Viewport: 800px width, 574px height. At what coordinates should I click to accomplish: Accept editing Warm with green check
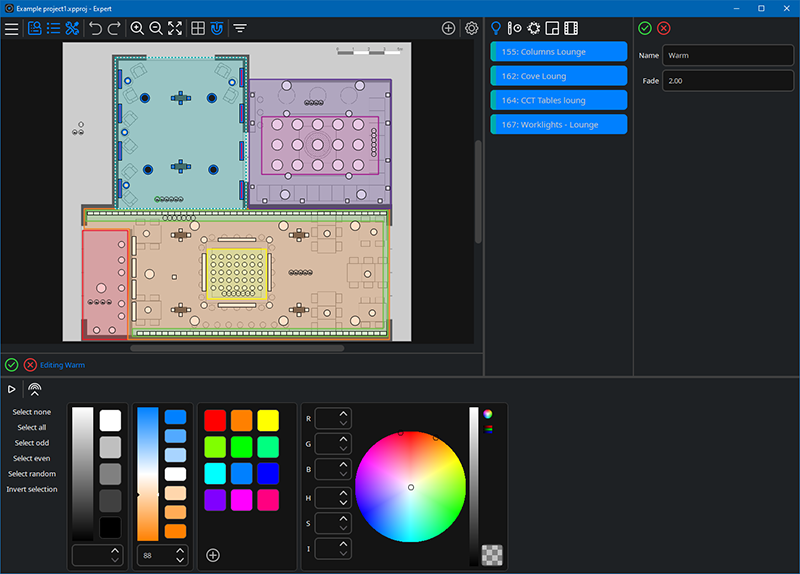pyautogui.click(x=12, y=365)
